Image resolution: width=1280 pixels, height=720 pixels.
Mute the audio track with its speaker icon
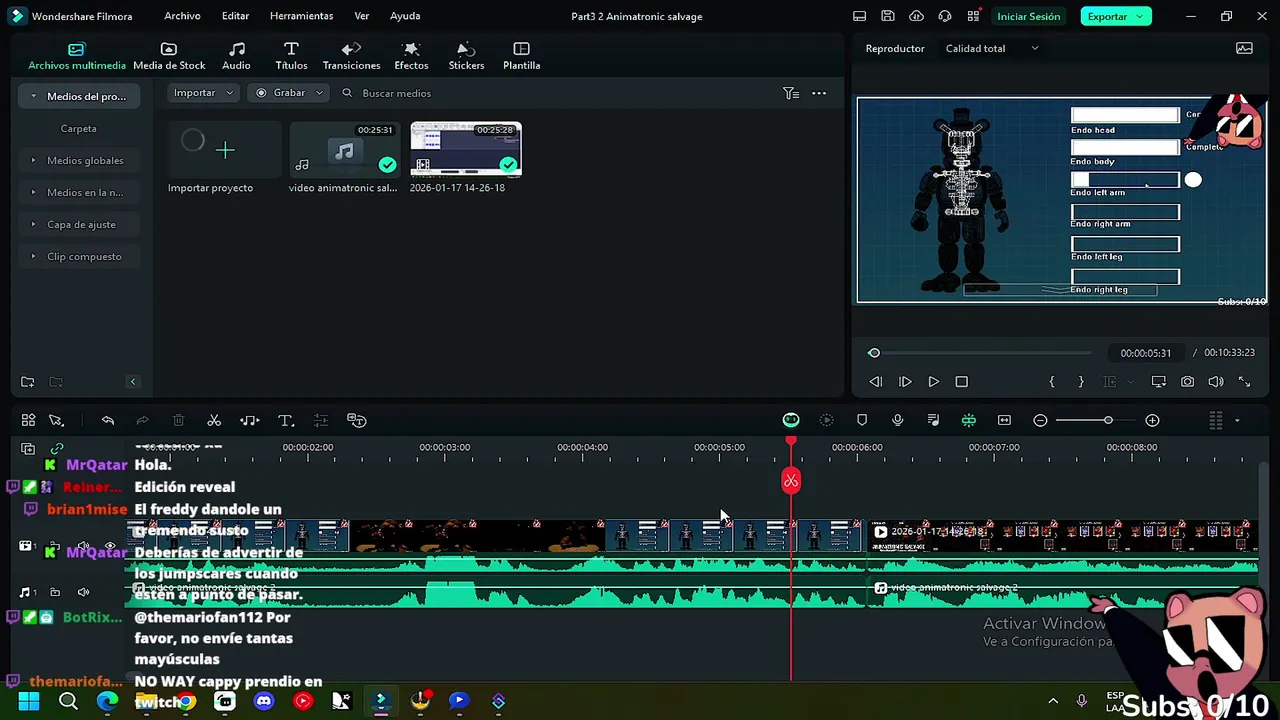[x=83, y=593]
